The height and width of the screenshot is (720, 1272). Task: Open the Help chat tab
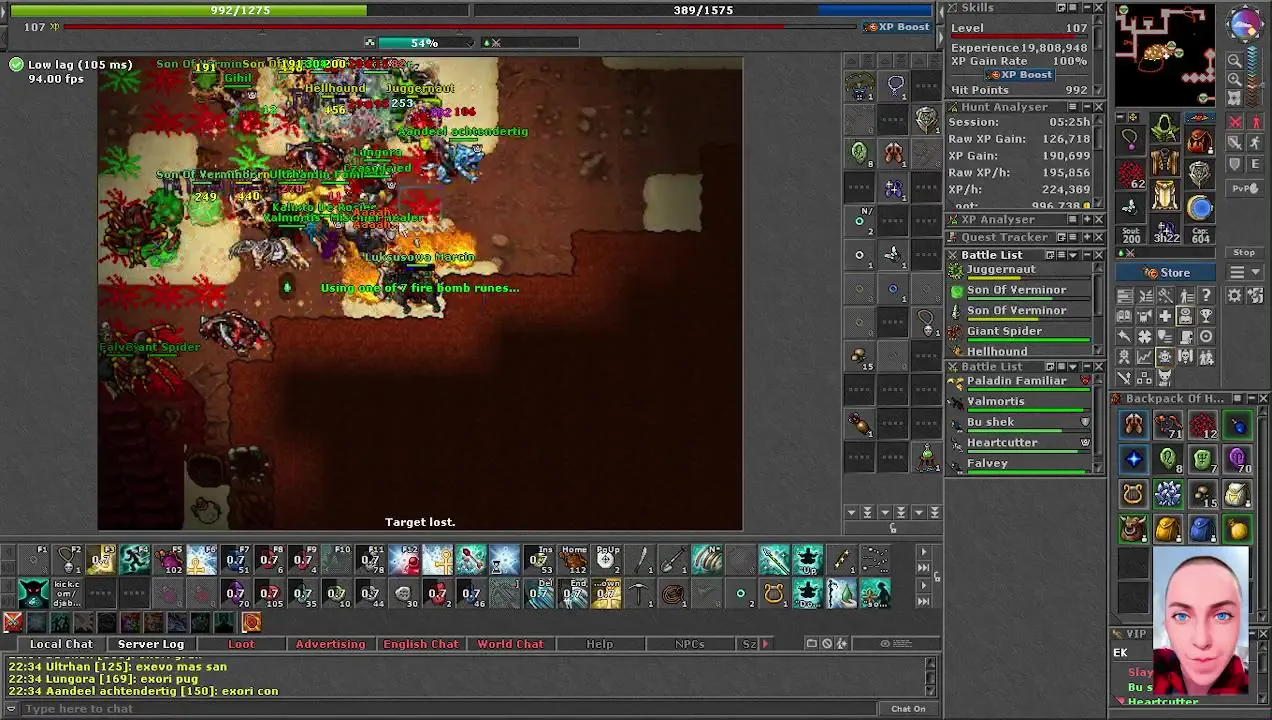[600, 644]
